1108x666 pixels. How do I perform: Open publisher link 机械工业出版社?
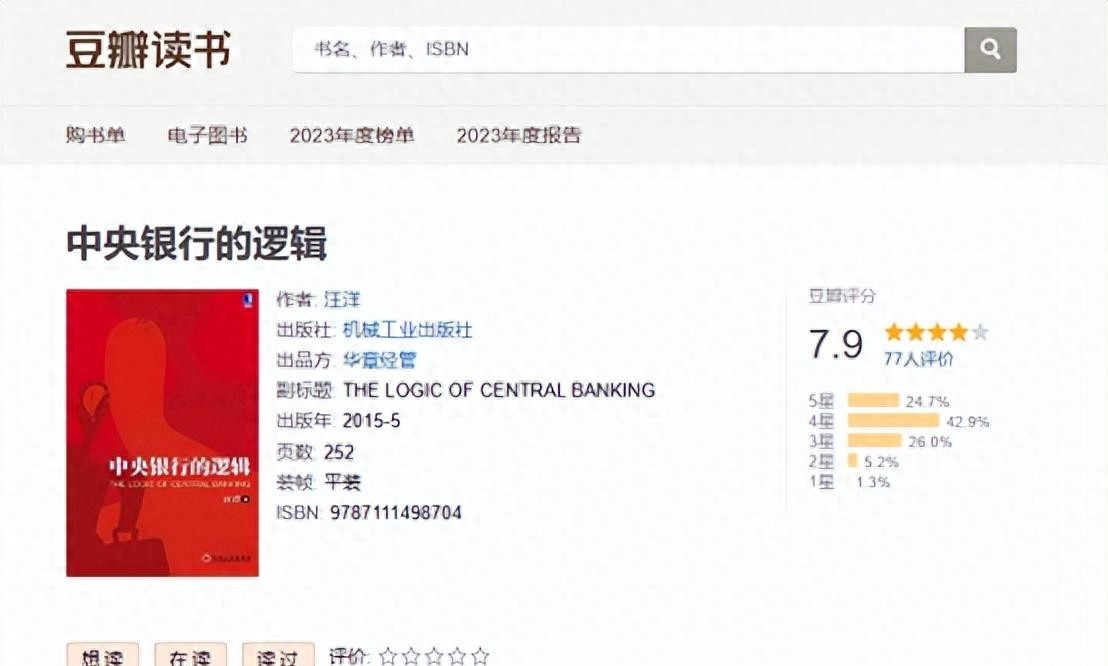[407, 329]
